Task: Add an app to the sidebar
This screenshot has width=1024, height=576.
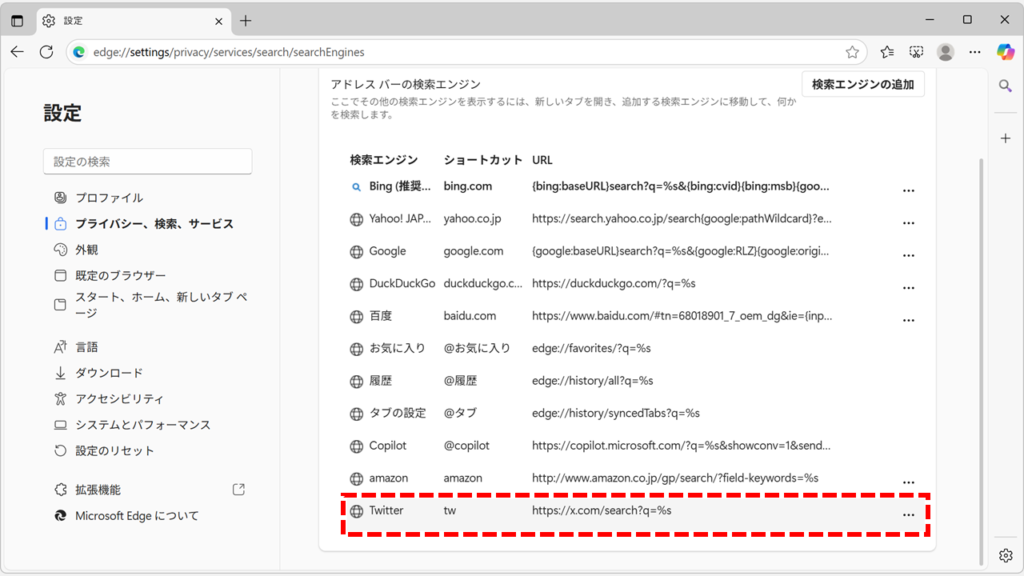Action: point(1005,138)
